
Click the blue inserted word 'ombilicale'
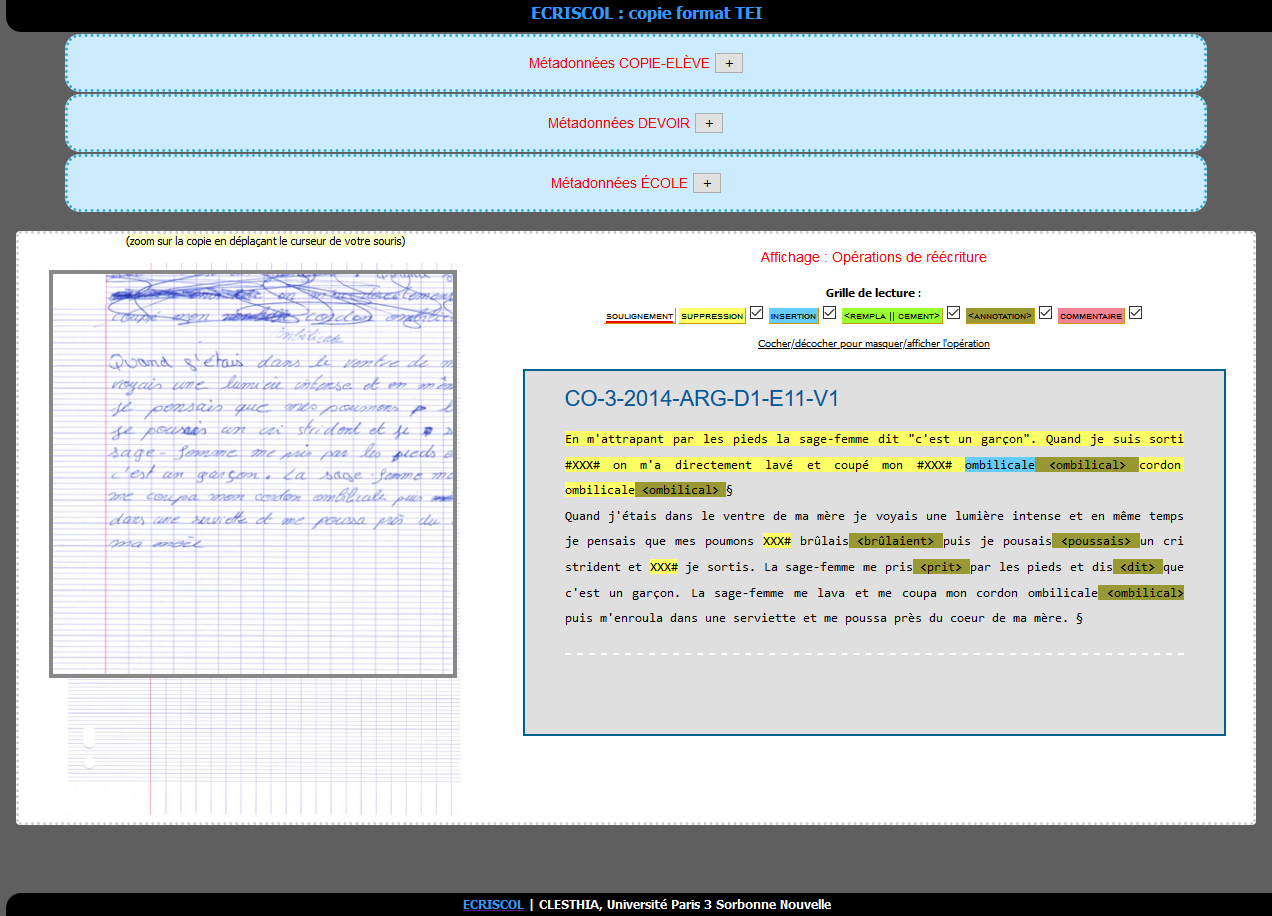pyautogui.click(x=1000, y=465)
